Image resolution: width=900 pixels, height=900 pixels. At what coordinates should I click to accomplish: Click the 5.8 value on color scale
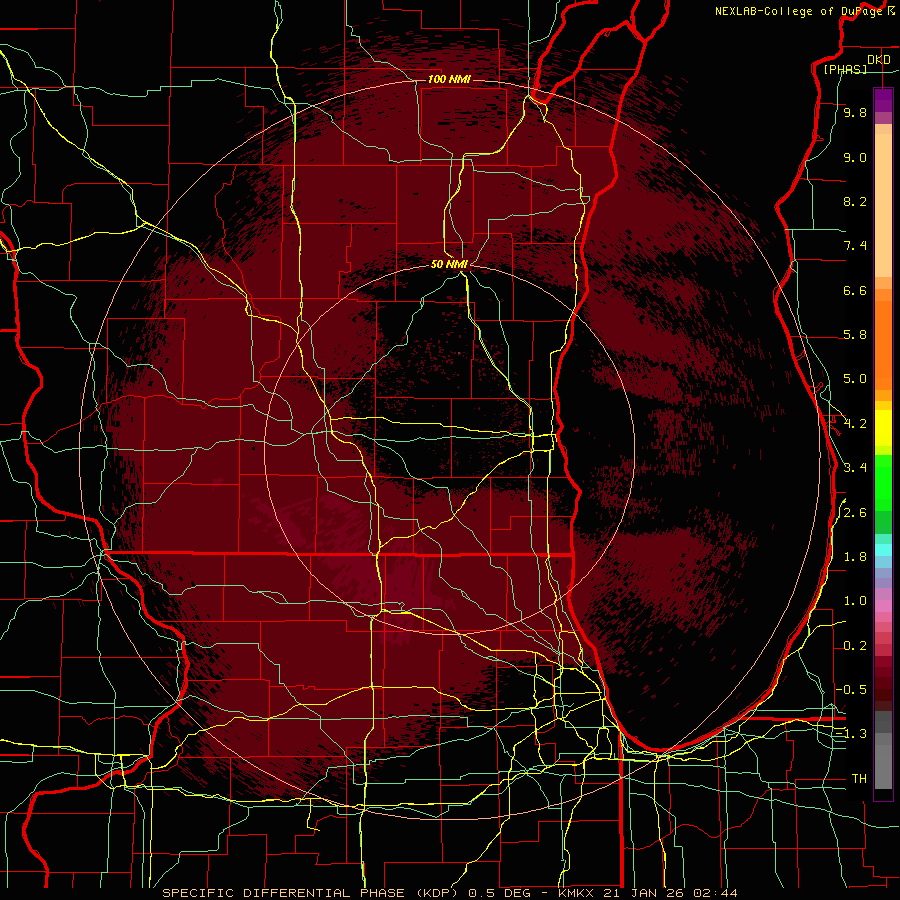[855, 335]
